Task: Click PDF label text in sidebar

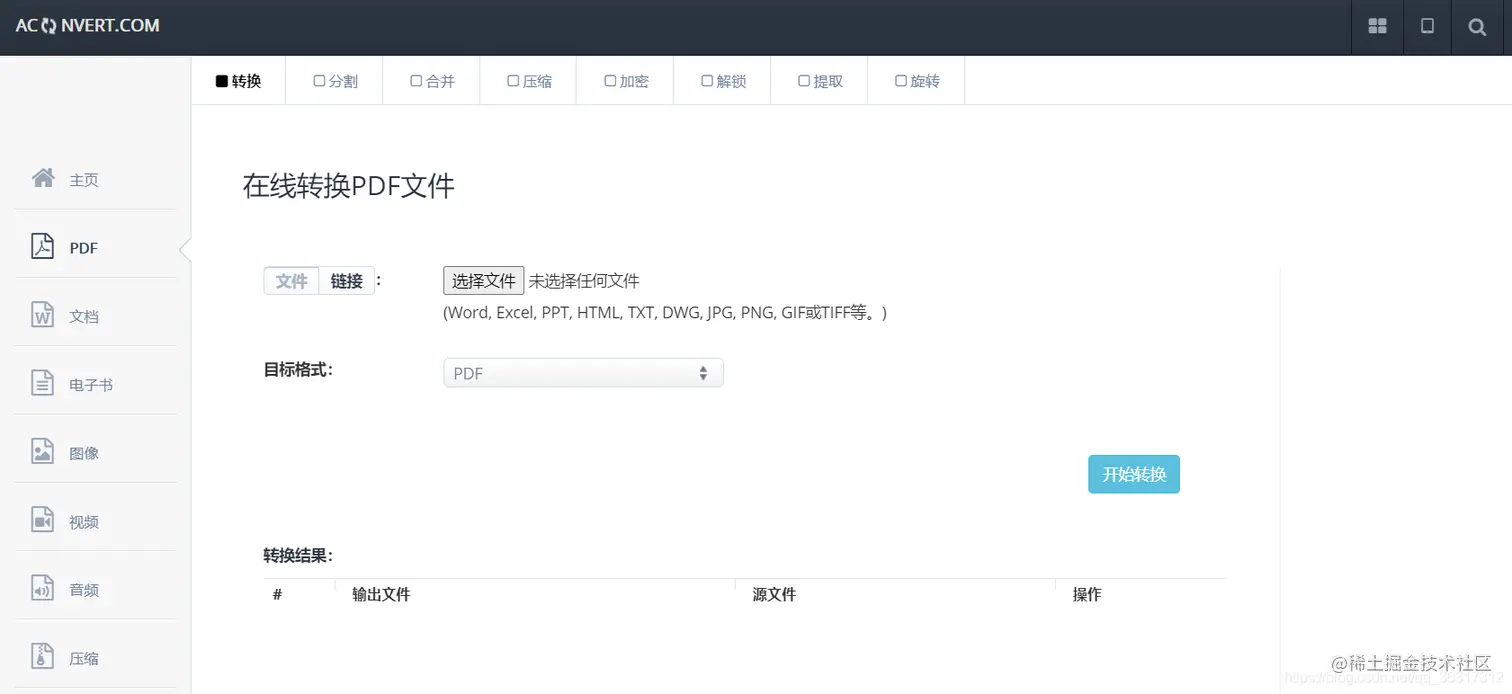Action: tap(83, 248)
